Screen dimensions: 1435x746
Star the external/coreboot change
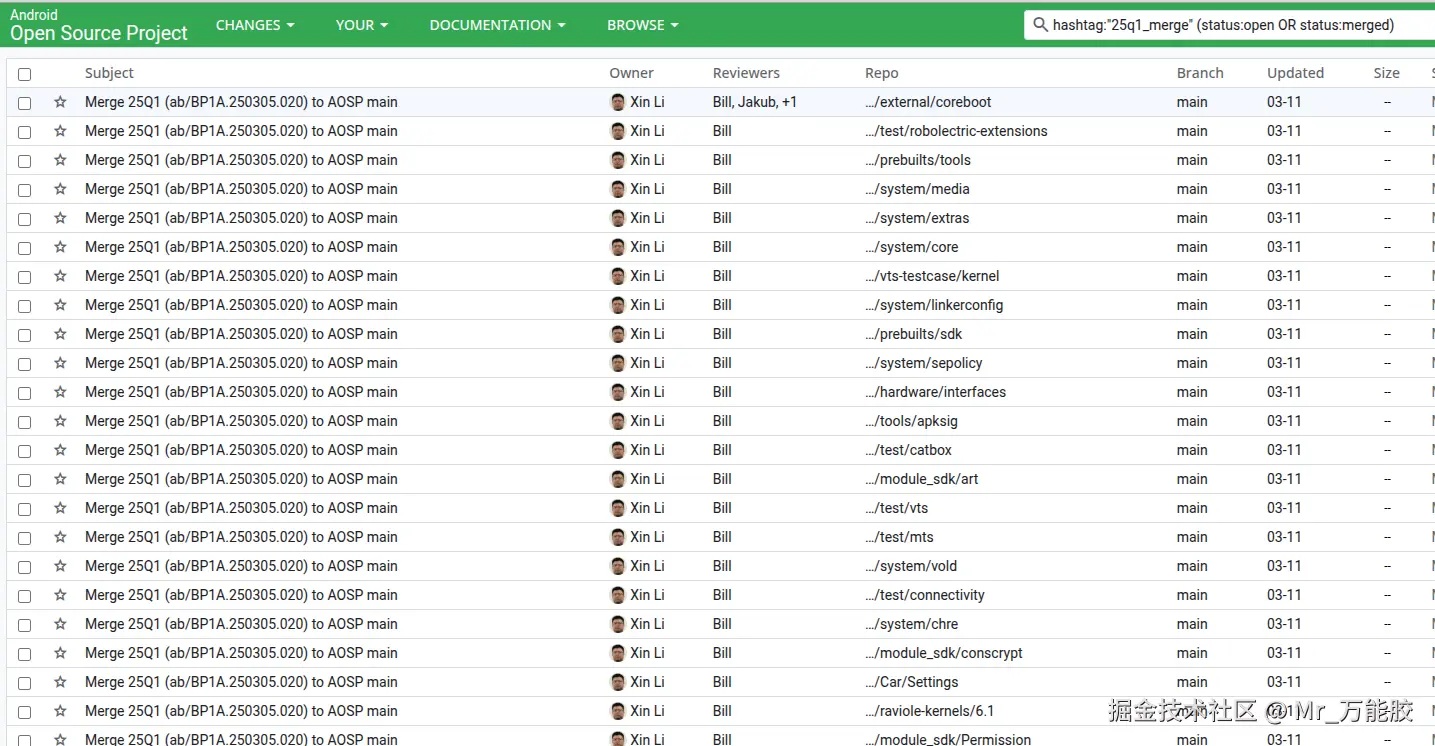60,102
